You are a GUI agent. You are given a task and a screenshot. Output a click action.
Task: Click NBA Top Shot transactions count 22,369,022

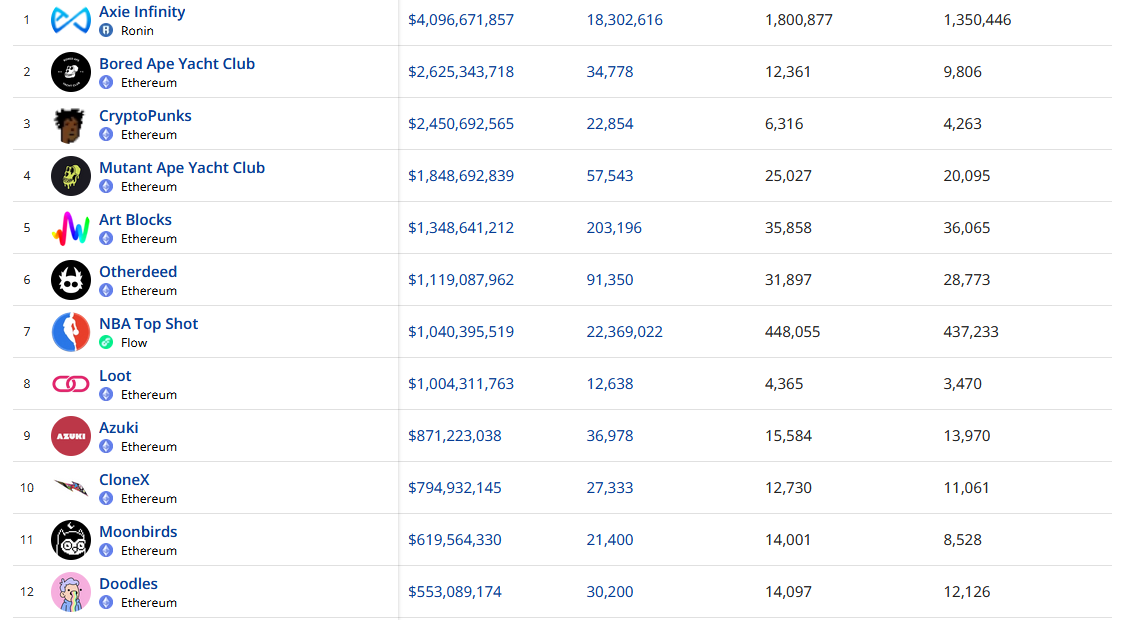point(625,332)
